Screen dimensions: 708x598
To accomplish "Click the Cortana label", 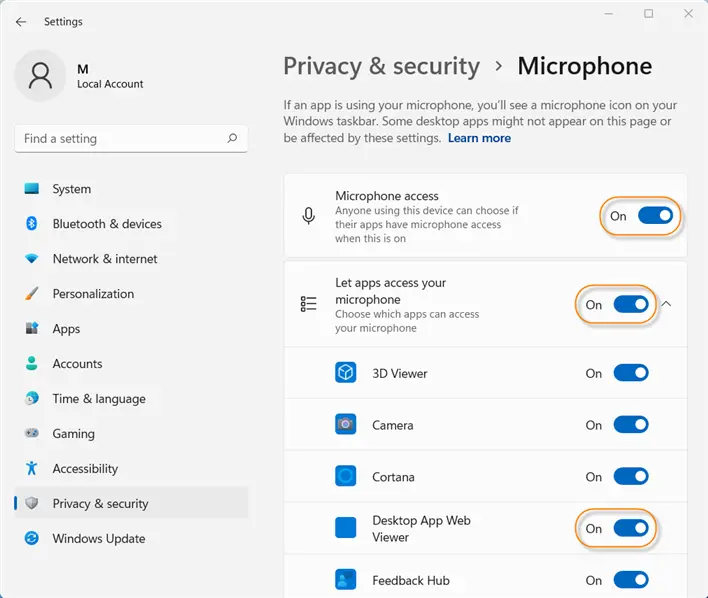I will [x=393, y=477].
